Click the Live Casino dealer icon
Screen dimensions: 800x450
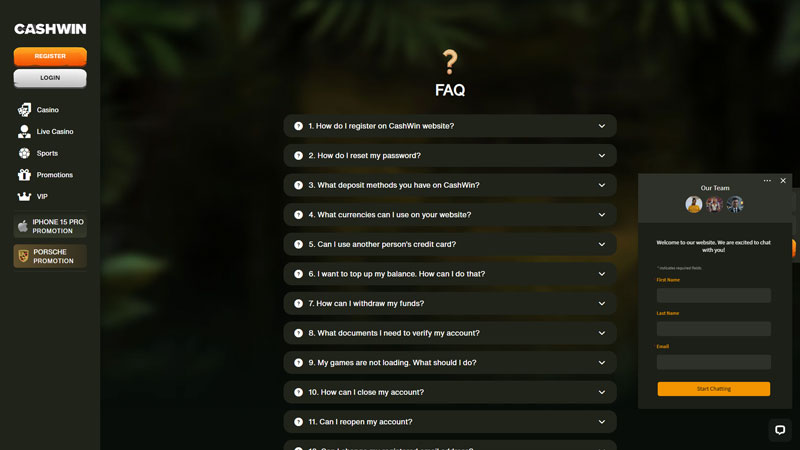[25, 131]
